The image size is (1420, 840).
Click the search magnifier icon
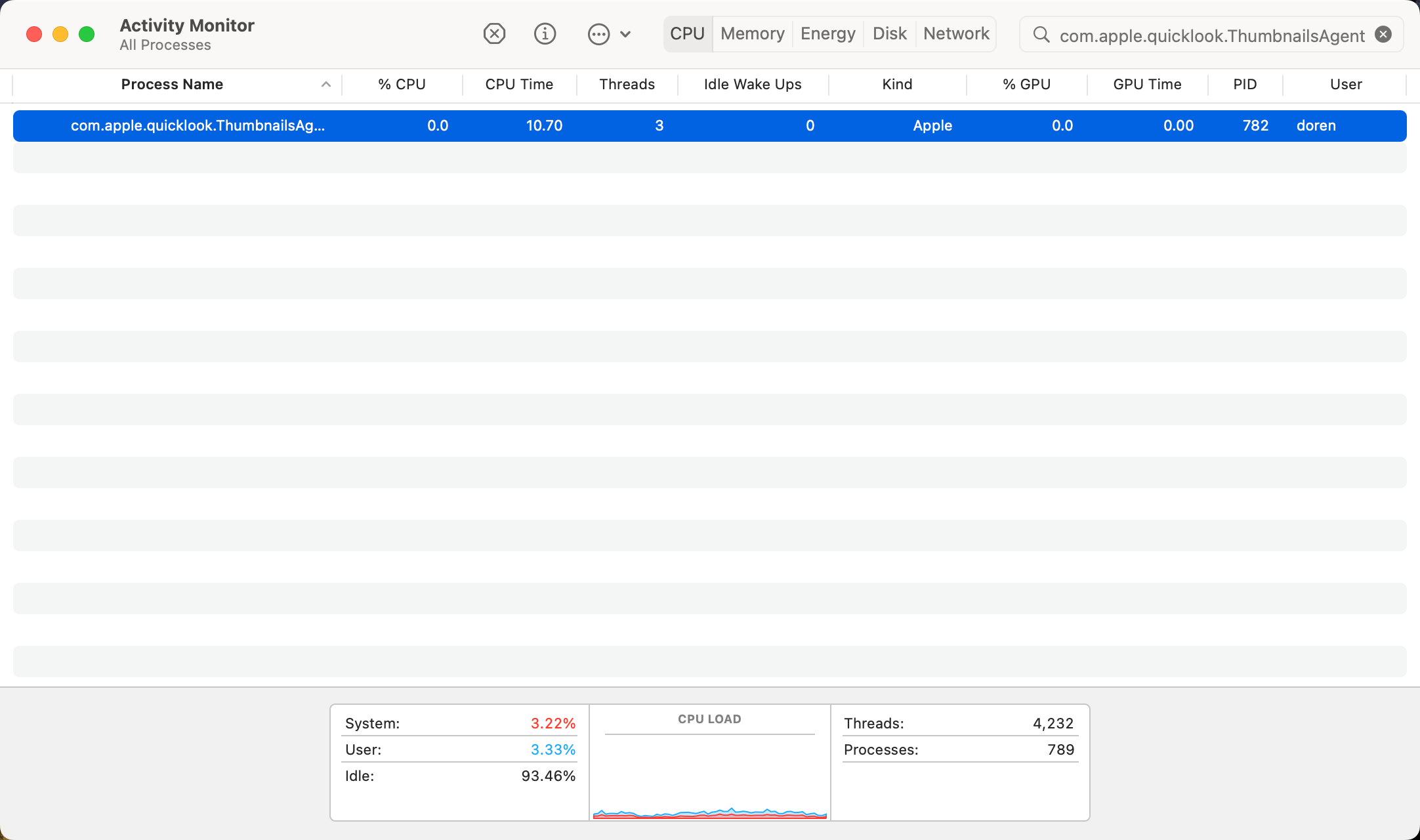(x=1041, y=34)
